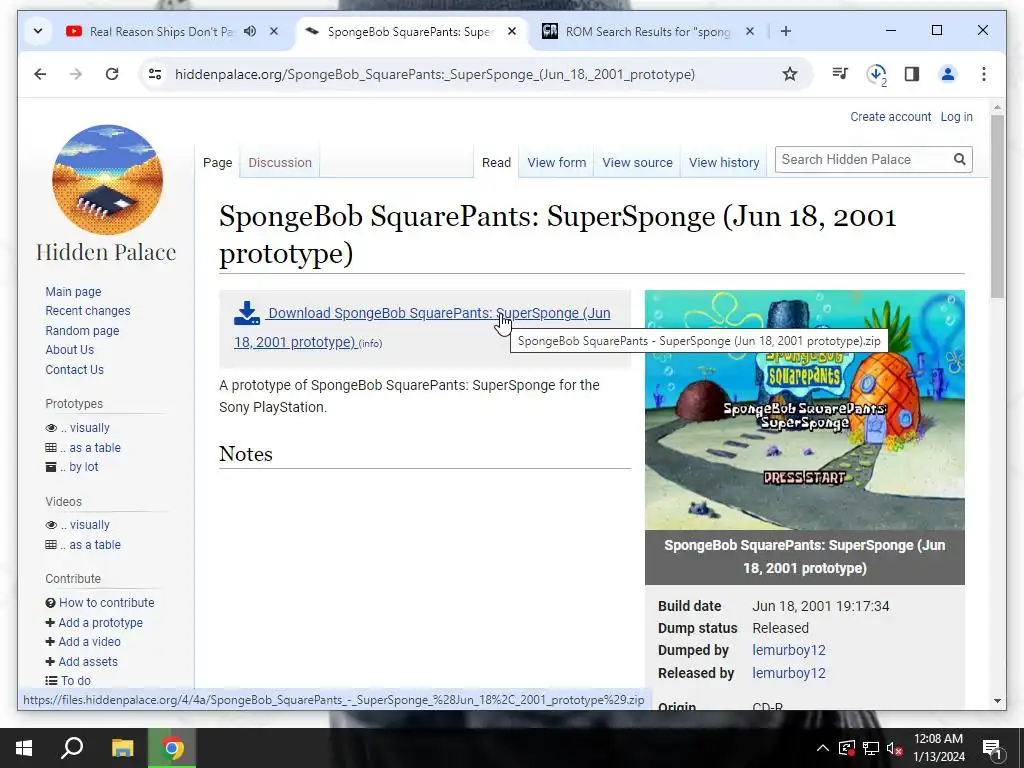The image size is (1024, 768).
Task: Click the download tray icon beside the link
Action: click(x=247, y=313)
